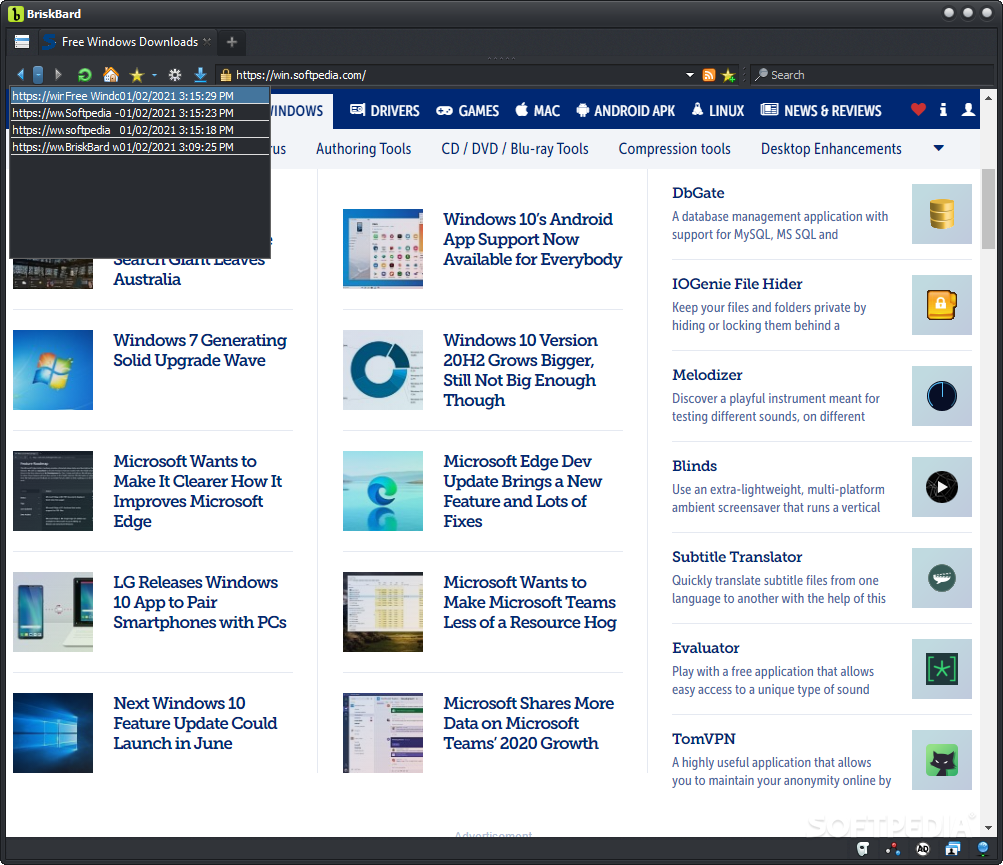Open the MAC section
Screen dimensions: 1003x865
pos(538,111)
